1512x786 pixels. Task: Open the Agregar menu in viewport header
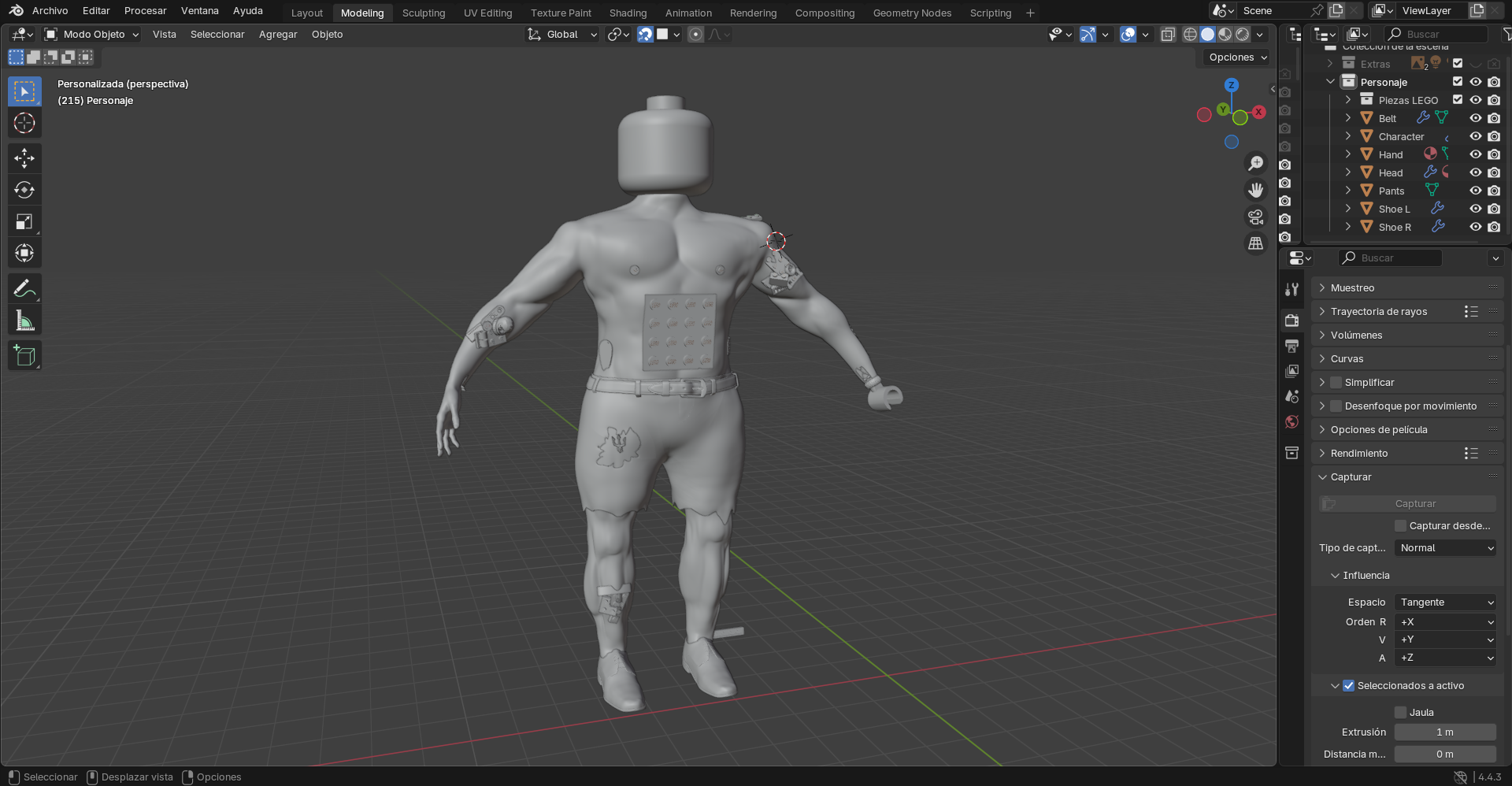278,35
